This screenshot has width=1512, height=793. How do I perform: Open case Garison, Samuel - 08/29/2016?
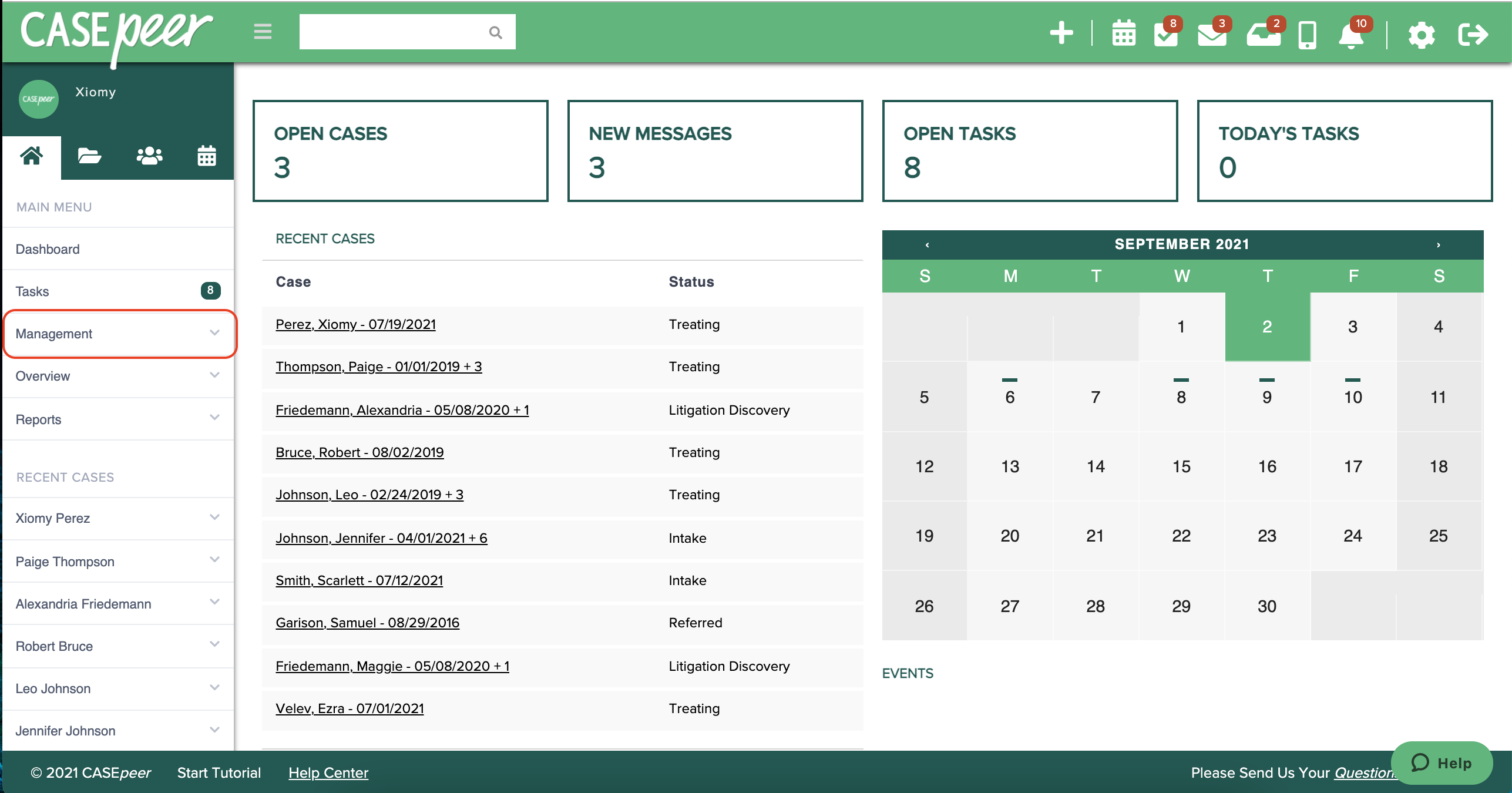(x=368, y=623)
